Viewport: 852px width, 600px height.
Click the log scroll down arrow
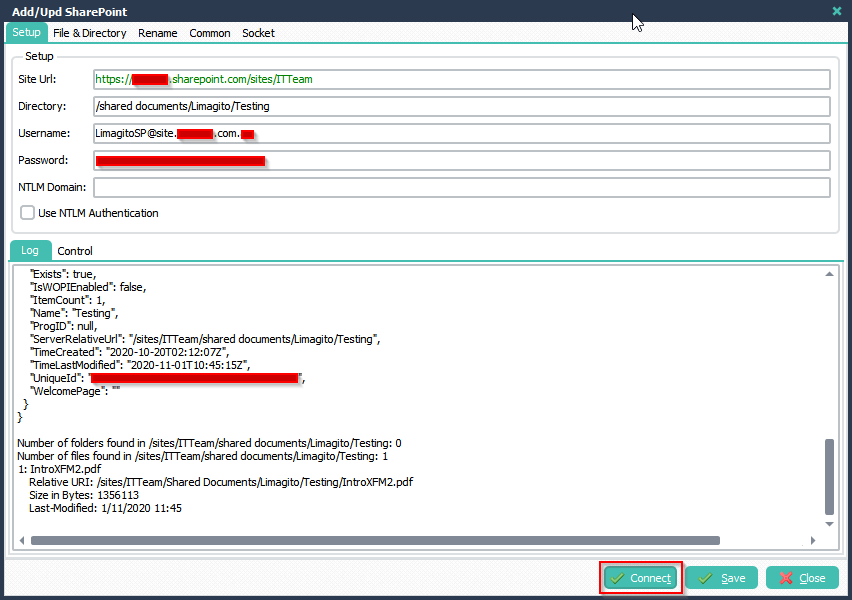pos(829,524)
